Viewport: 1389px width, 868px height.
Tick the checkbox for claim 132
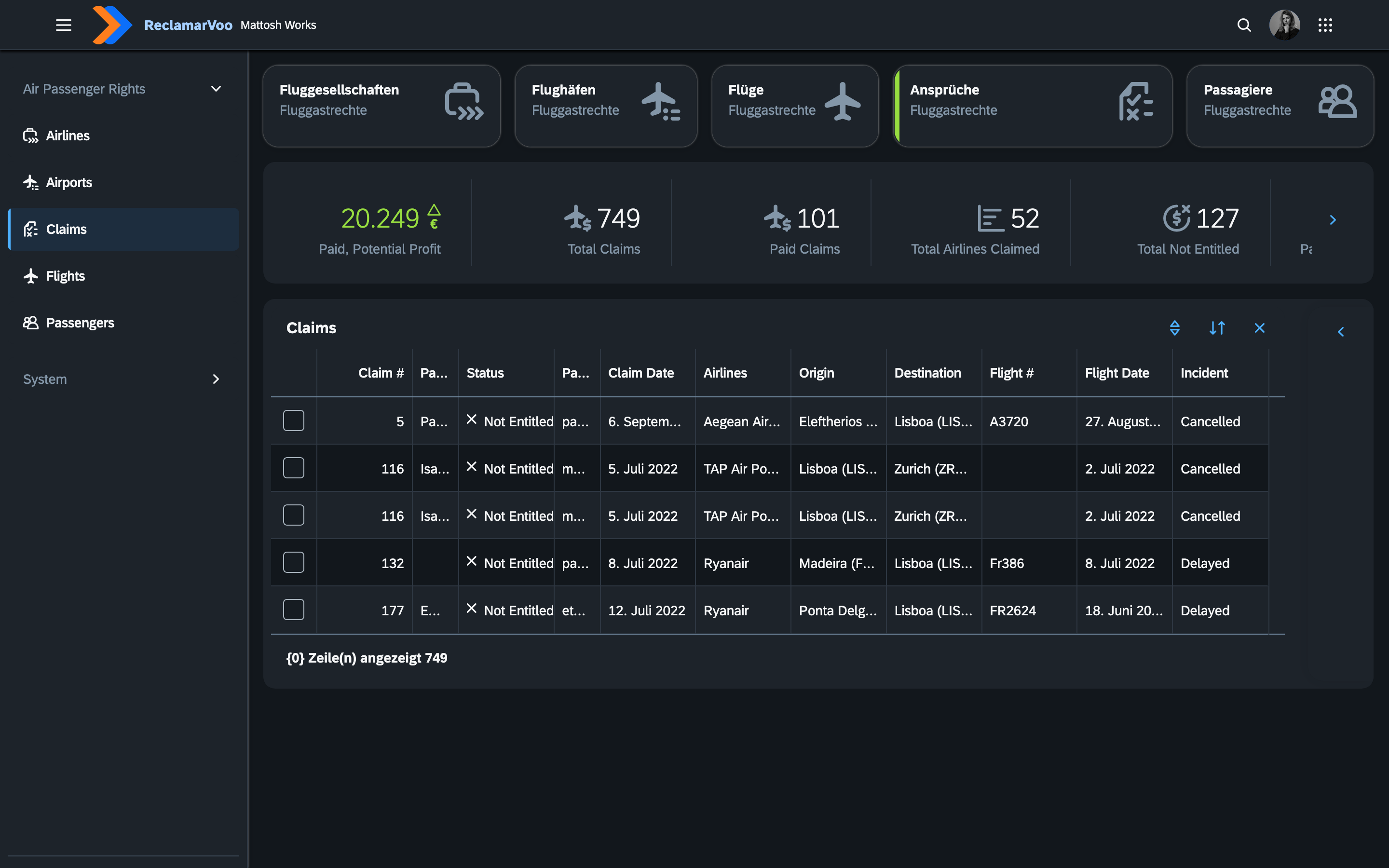tap(293, 562)
